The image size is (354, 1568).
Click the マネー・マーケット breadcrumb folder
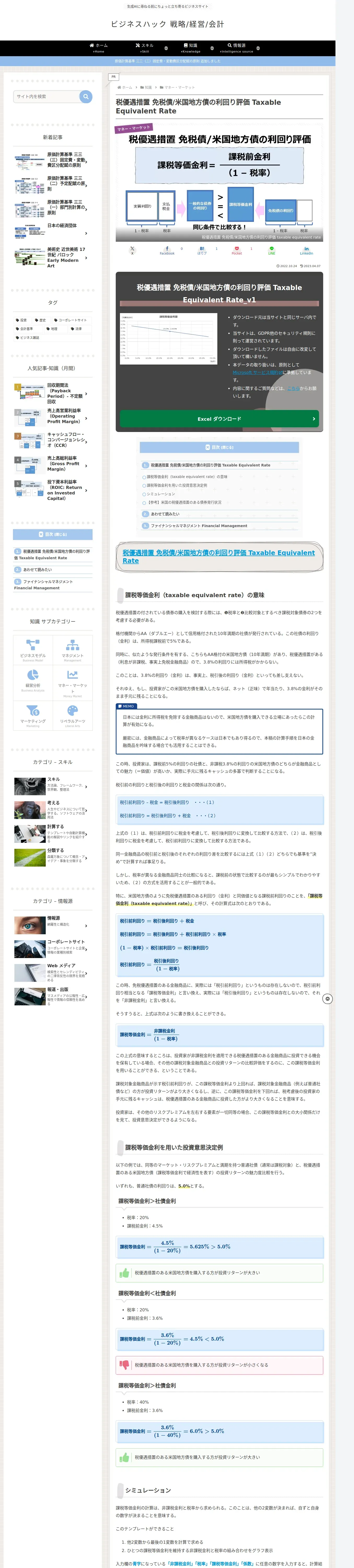tap(177, 88)
